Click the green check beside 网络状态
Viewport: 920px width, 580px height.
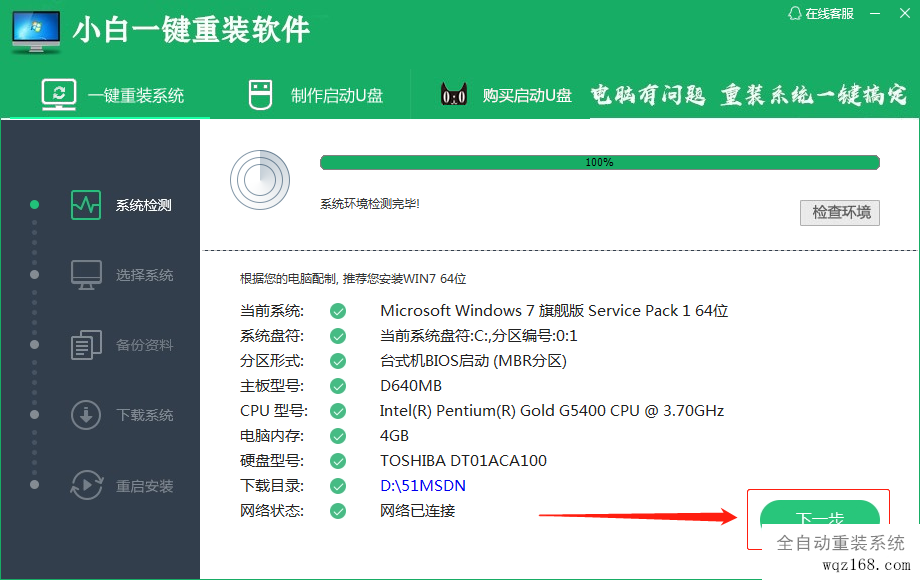338,511
